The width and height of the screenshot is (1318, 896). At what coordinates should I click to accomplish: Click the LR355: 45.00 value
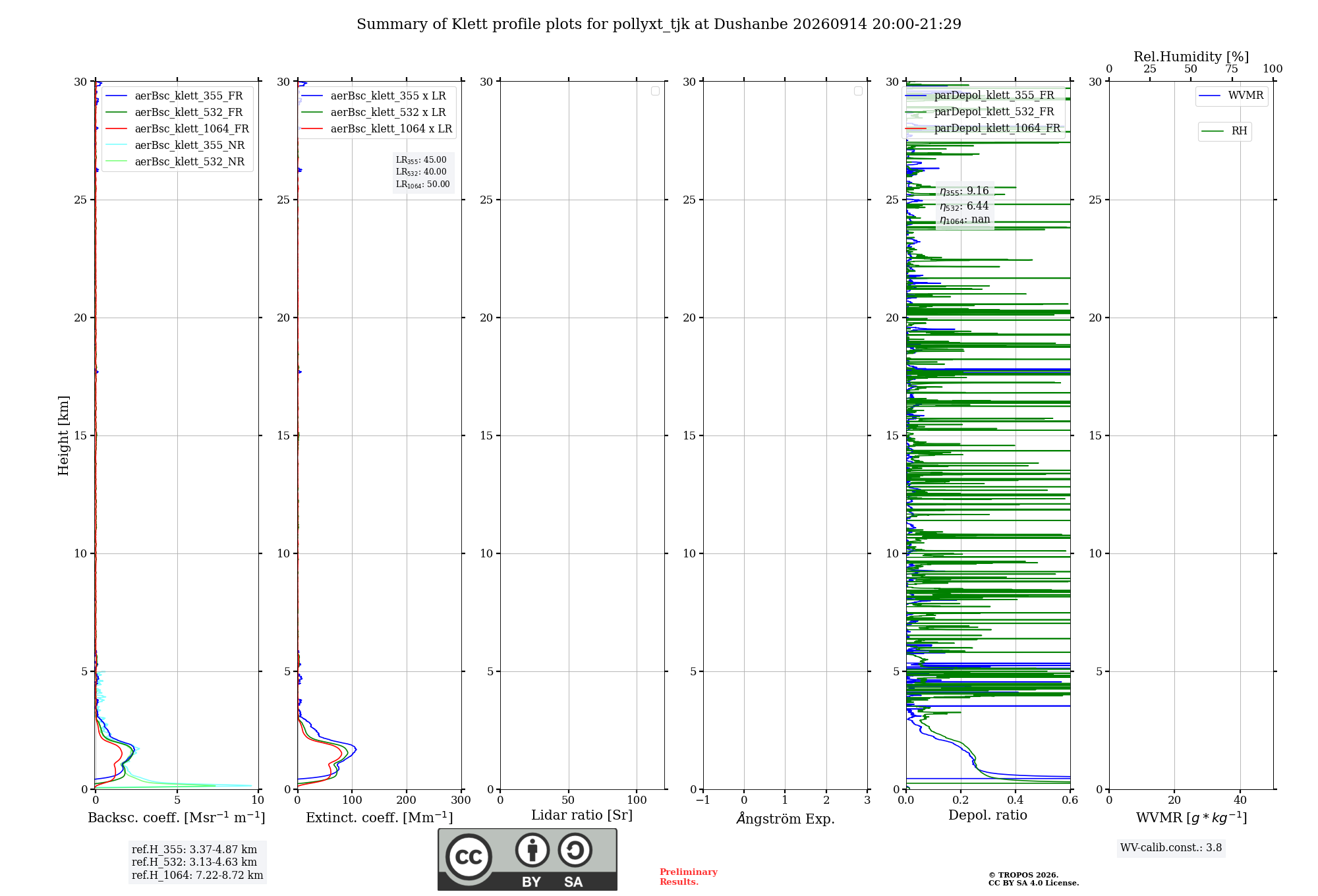point(421,160)
